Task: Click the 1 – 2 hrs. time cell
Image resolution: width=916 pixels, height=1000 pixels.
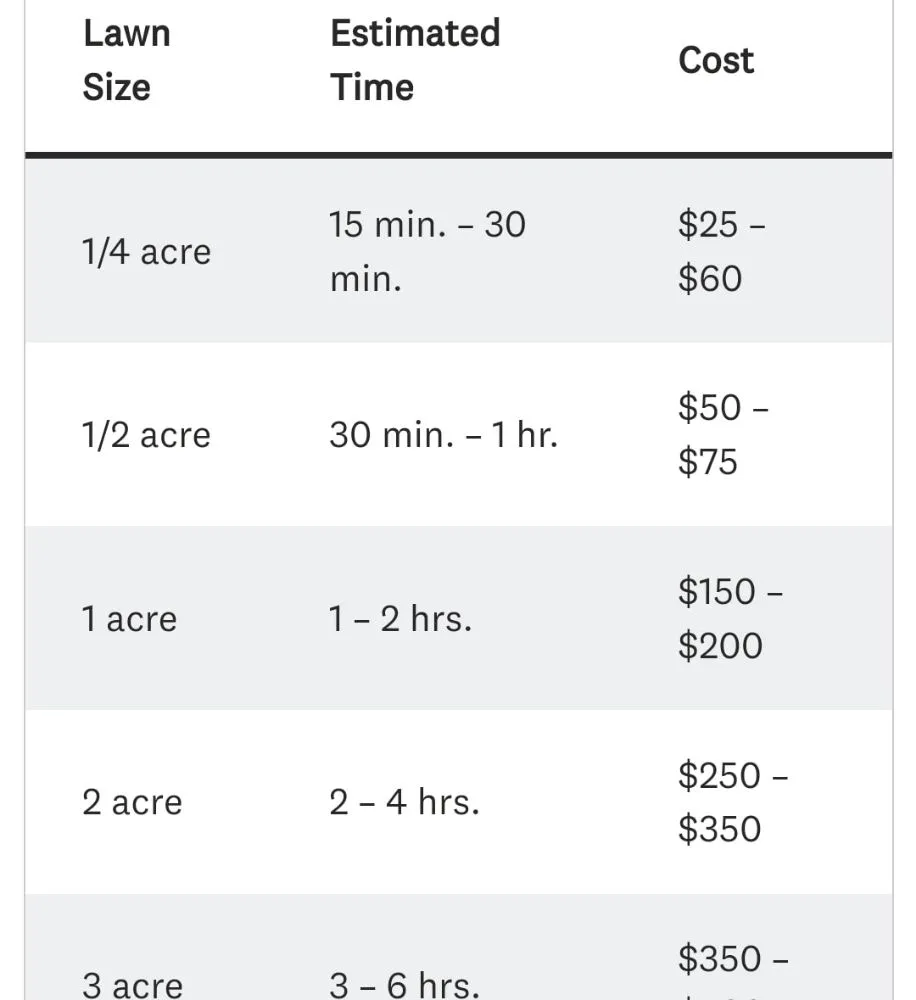Action: click(400, 619)
